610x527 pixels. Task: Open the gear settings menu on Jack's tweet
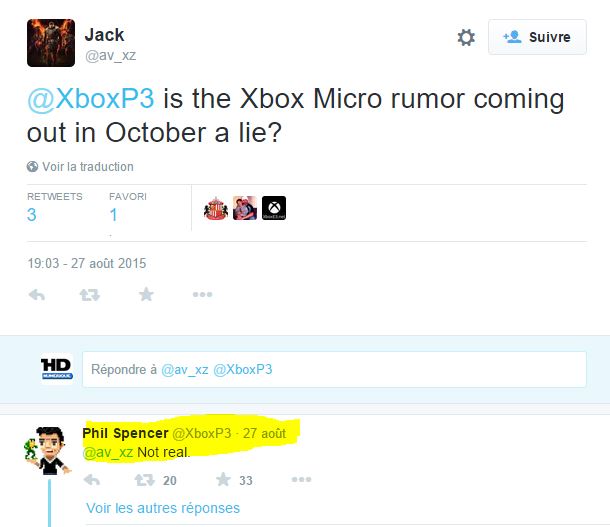tap(466, 38)
